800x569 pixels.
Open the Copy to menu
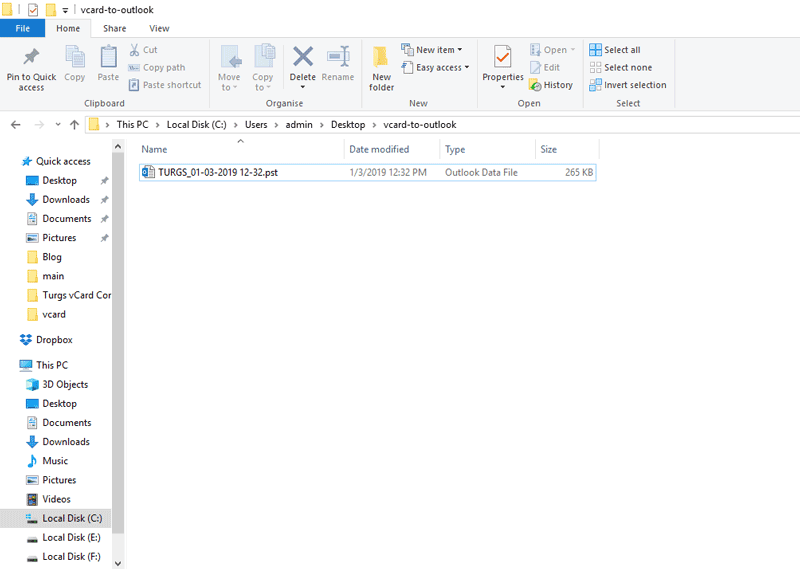click(x=263, y=68)
